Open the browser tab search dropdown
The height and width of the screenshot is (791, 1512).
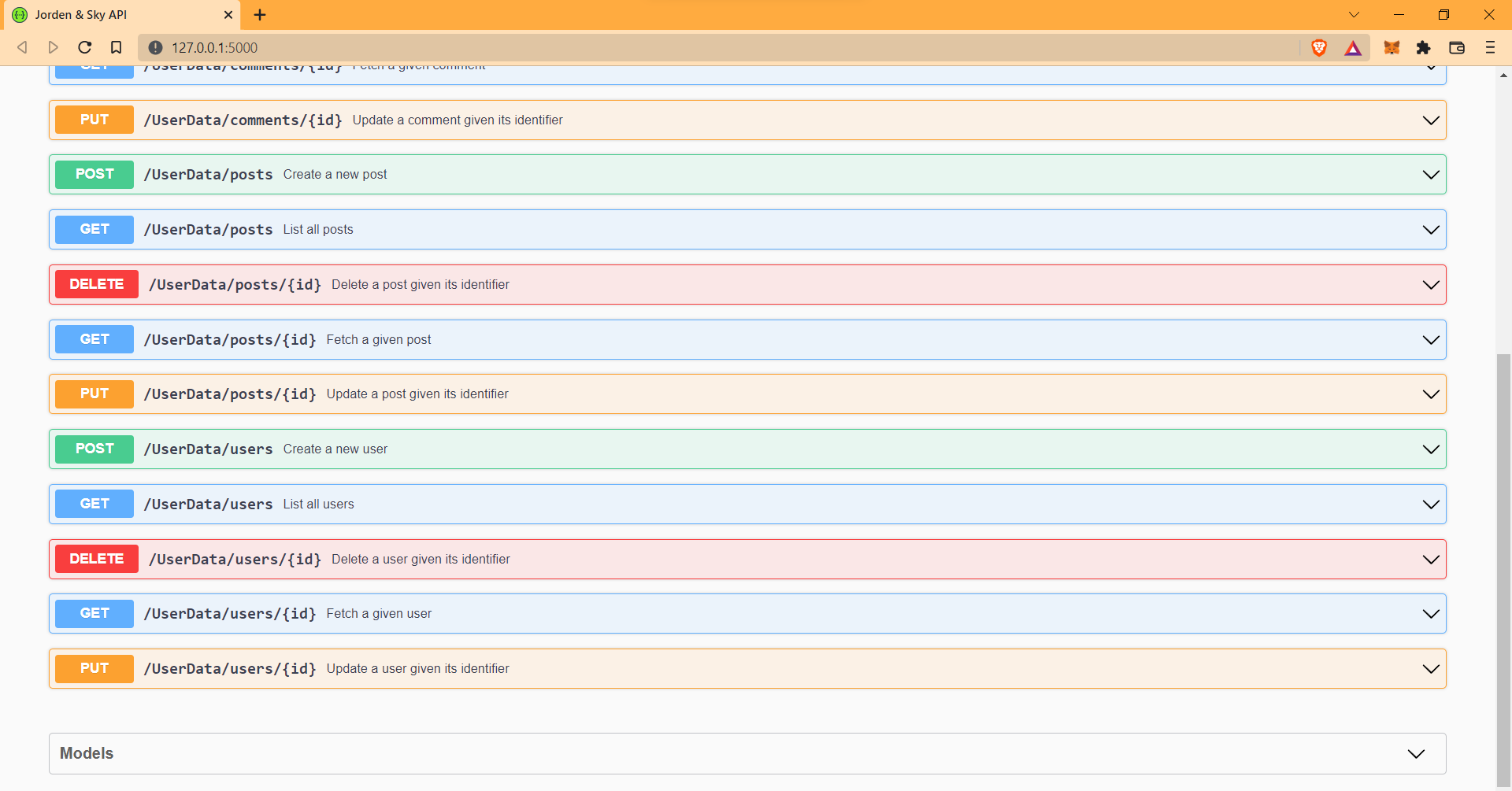pos(1354,14)
